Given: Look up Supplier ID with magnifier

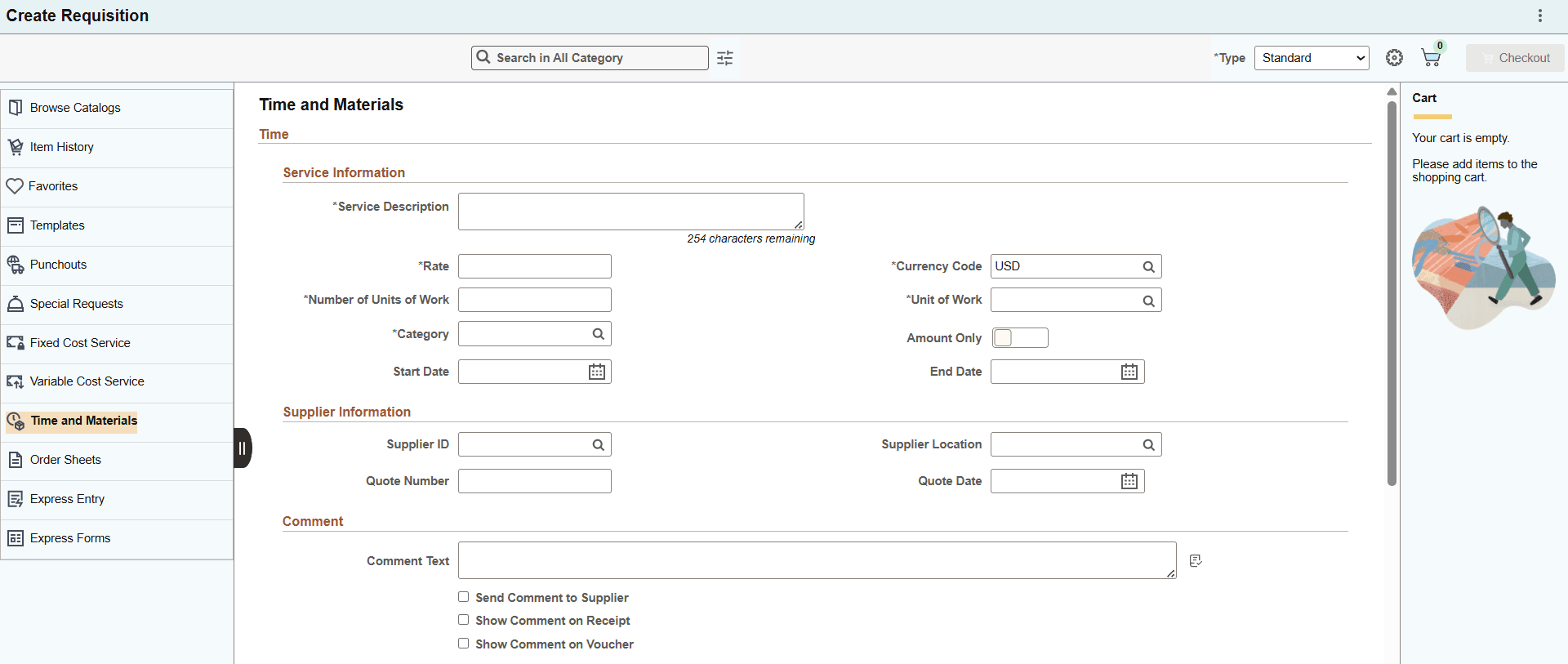Looking at the screenshot, I should pos(598,445).
